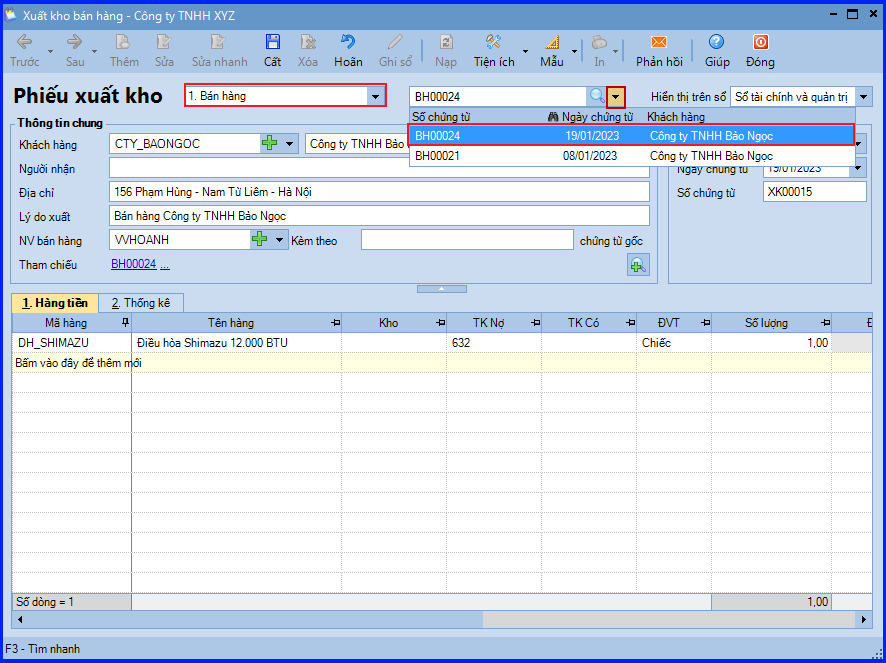Screen dimensions: 886x663
Task: Expand the NV bán hàng dropdown arrow
Action: coord(279,240)
